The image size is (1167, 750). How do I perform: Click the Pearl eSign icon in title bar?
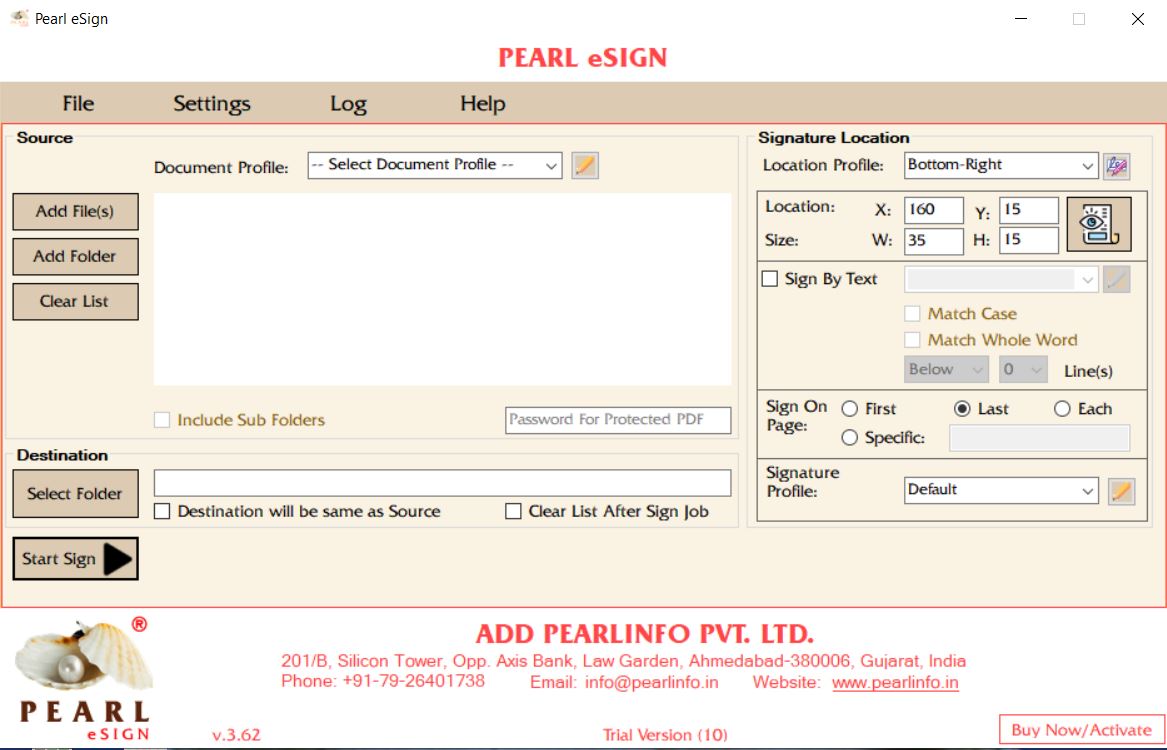pyautogui.click(x=18, y=17)
